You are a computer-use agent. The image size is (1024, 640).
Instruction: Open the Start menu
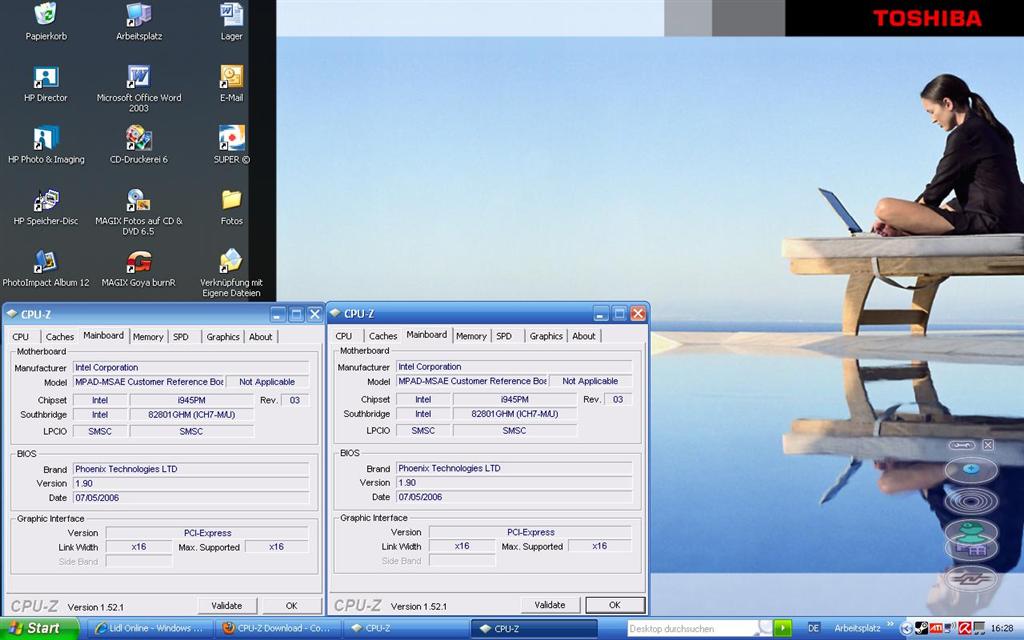point(39,628)
